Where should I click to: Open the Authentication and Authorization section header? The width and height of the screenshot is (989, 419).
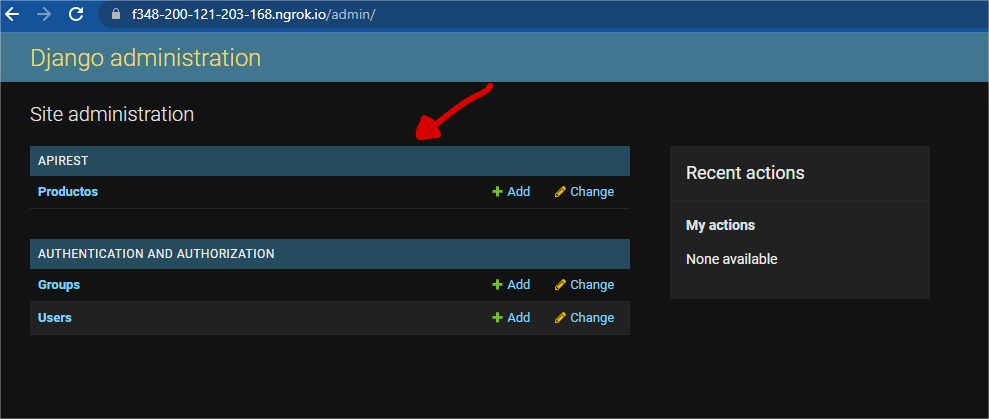(x=156, y=254)
